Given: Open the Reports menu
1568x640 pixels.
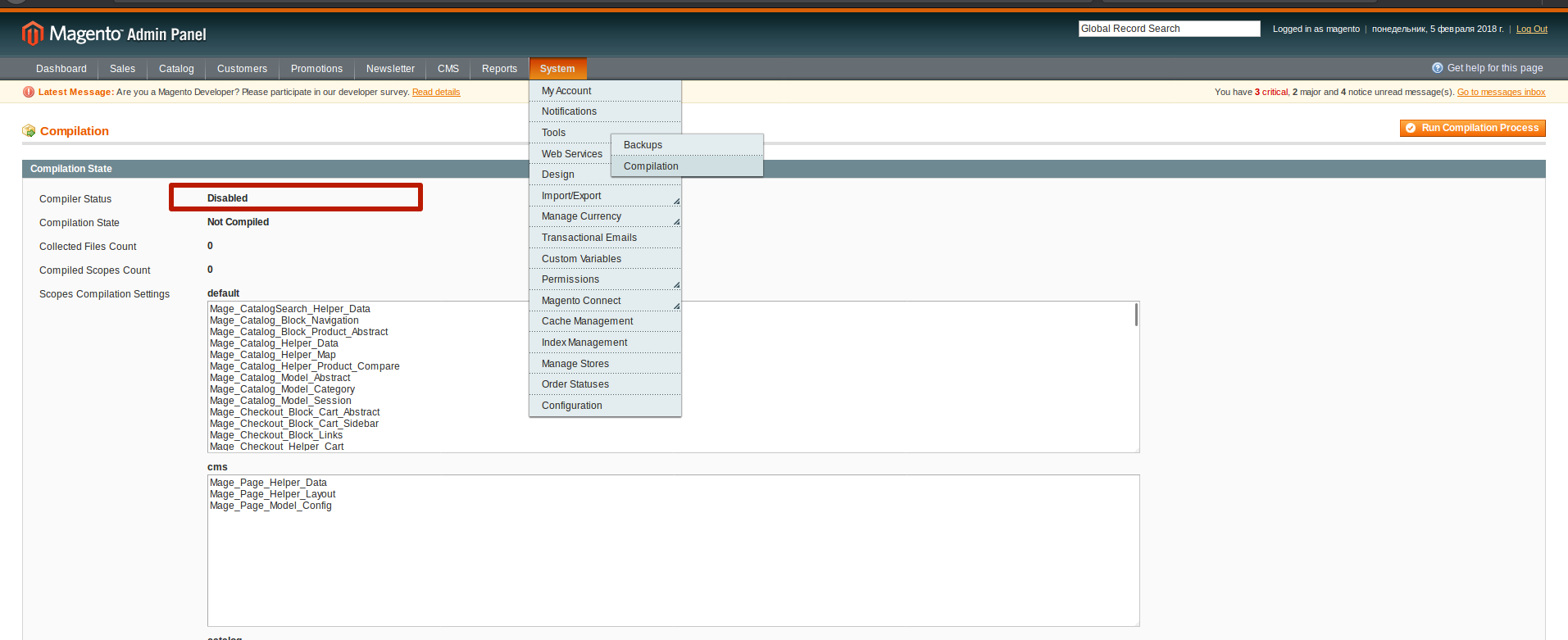Looking at the screenshot, I should click(499, 69).
